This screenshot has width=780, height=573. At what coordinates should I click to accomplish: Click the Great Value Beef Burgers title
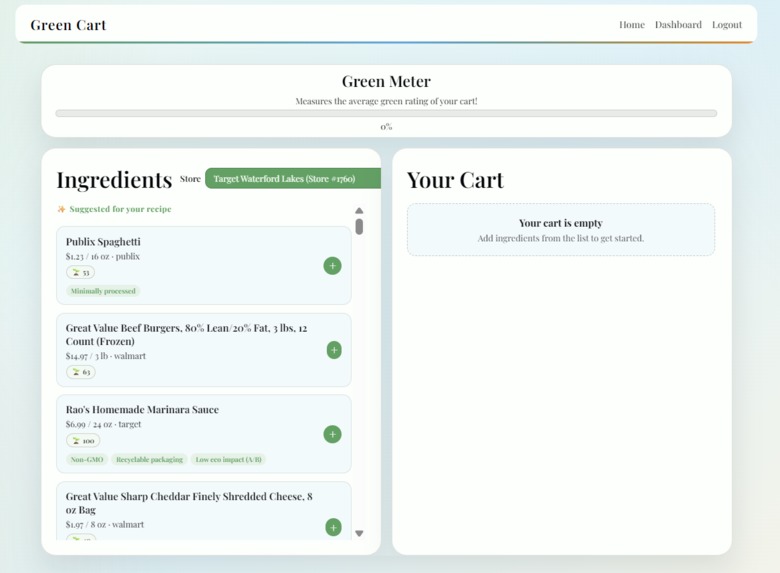tap(187, 335)
